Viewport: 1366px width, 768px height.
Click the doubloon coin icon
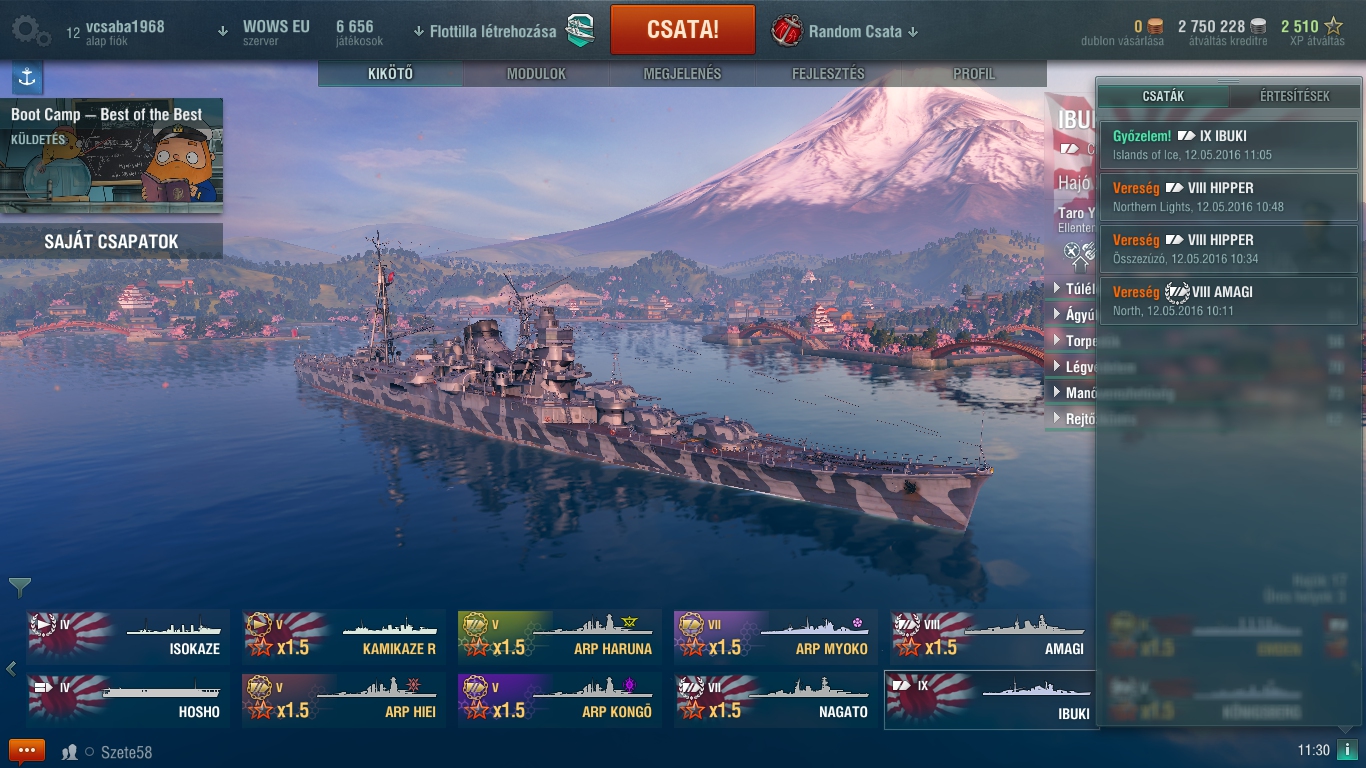click(1155, 27)
